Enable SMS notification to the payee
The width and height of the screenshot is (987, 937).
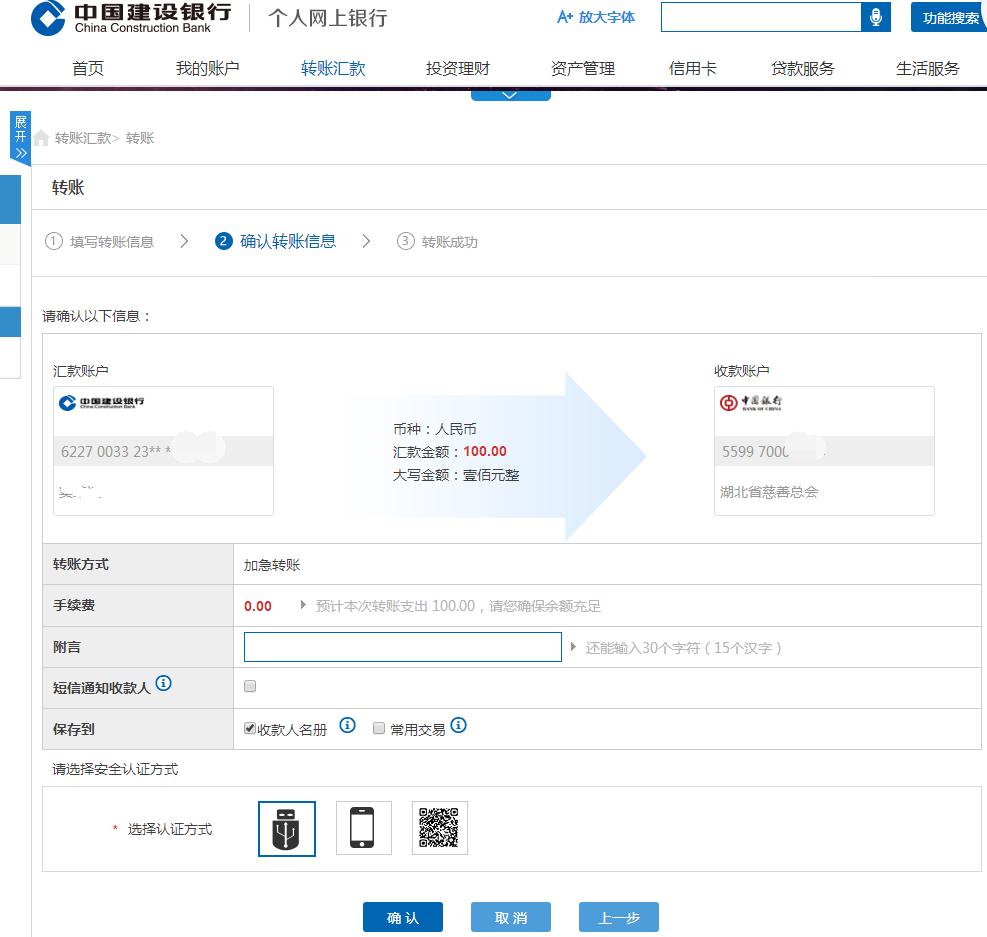[249, 686]
